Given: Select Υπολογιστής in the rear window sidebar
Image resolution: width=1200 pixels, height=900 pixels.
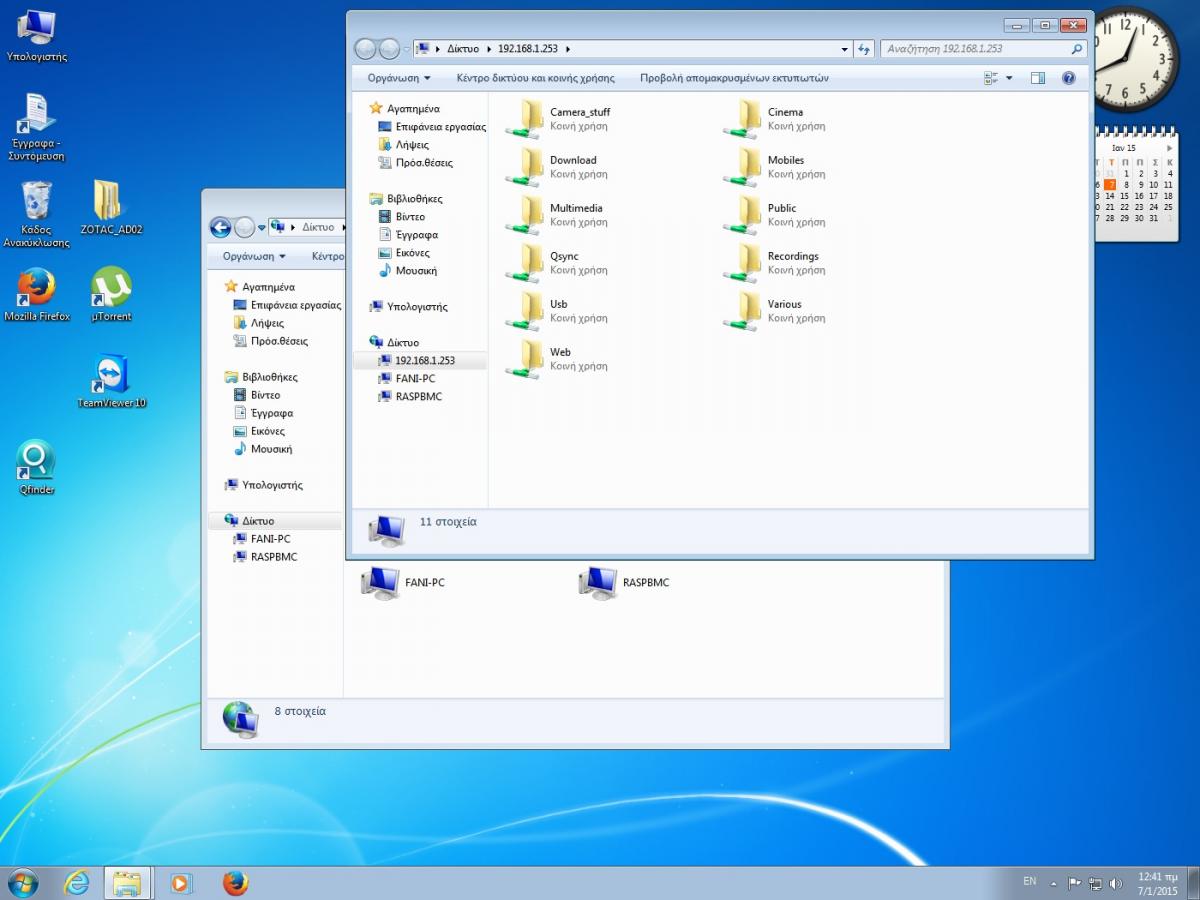Looking at the screenshot, I should point(263,485).
